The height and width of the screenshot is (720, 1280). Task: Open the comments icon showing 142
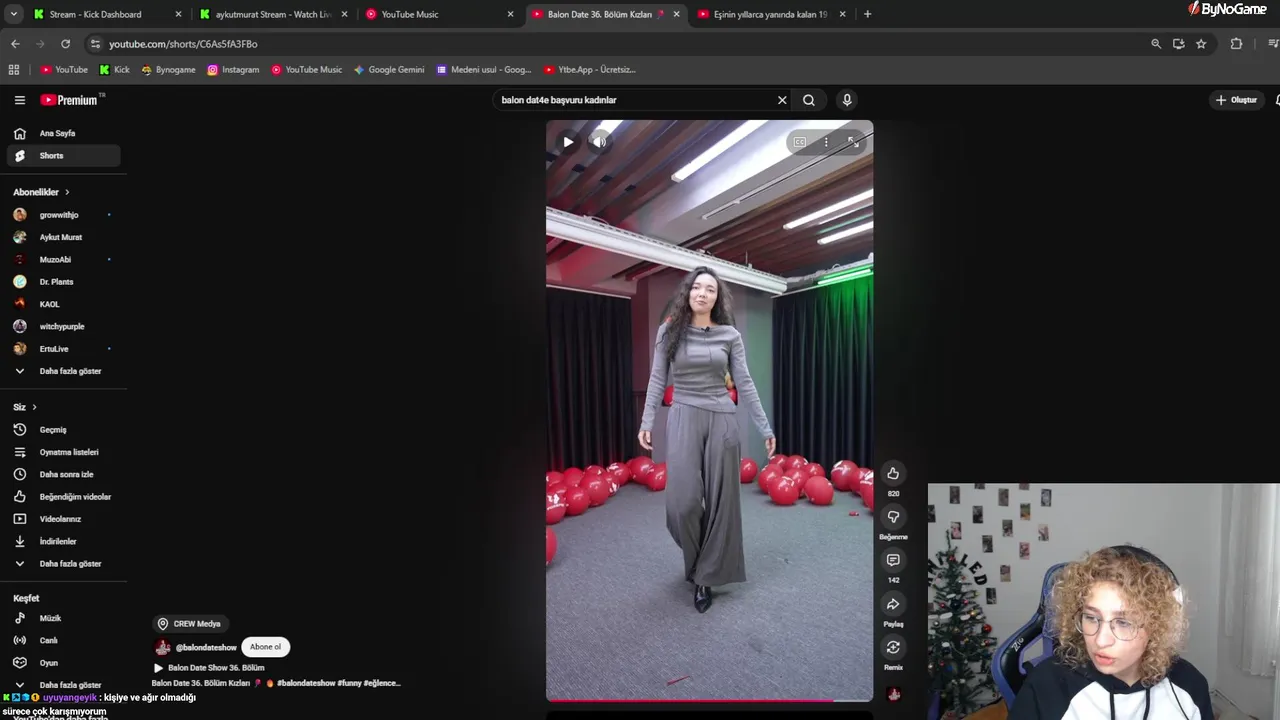[893, 560]
